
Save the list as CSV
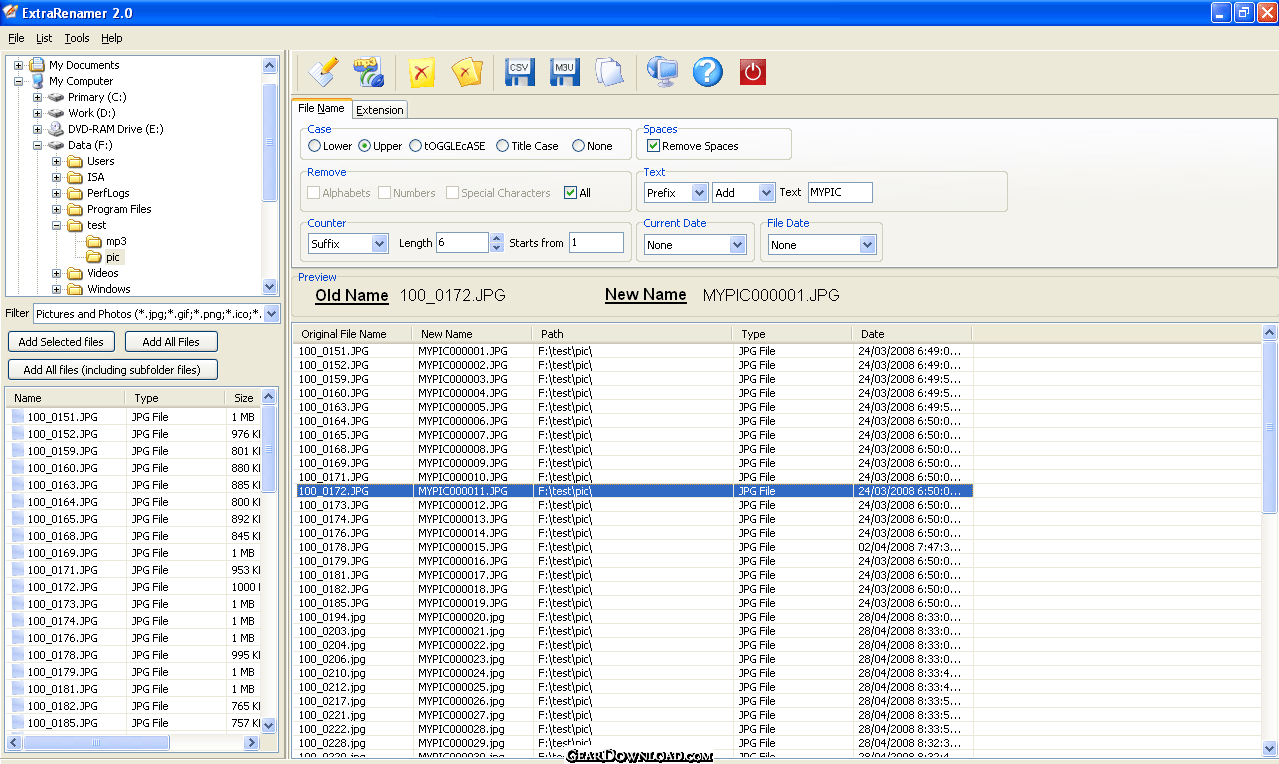tap(519, 72)
